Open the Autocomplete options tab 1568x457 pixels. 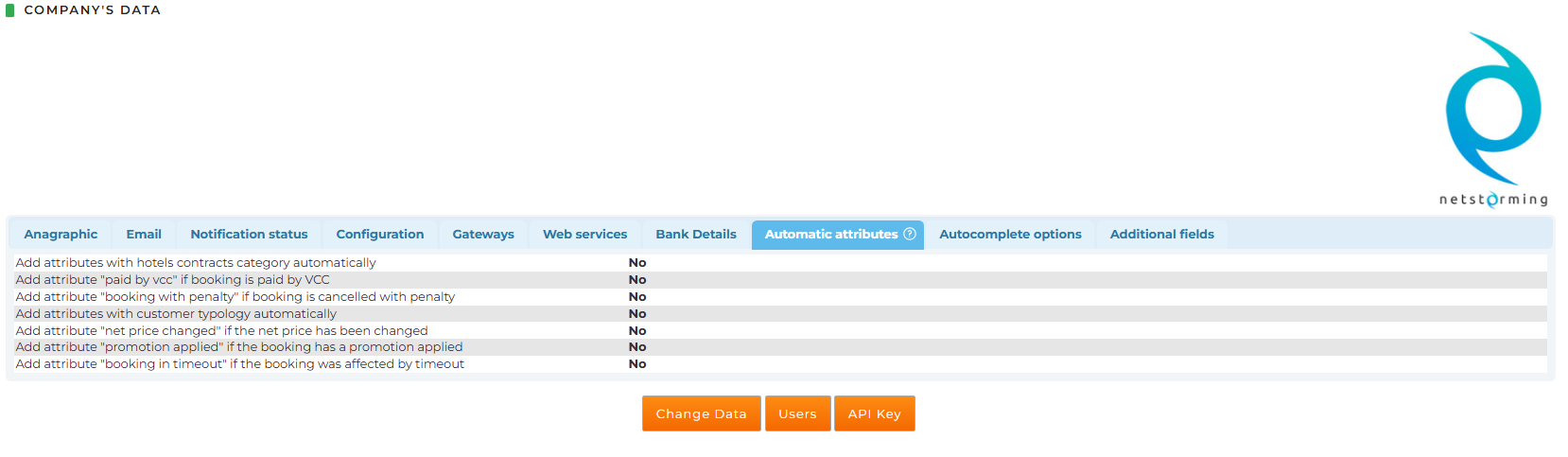1010,235
